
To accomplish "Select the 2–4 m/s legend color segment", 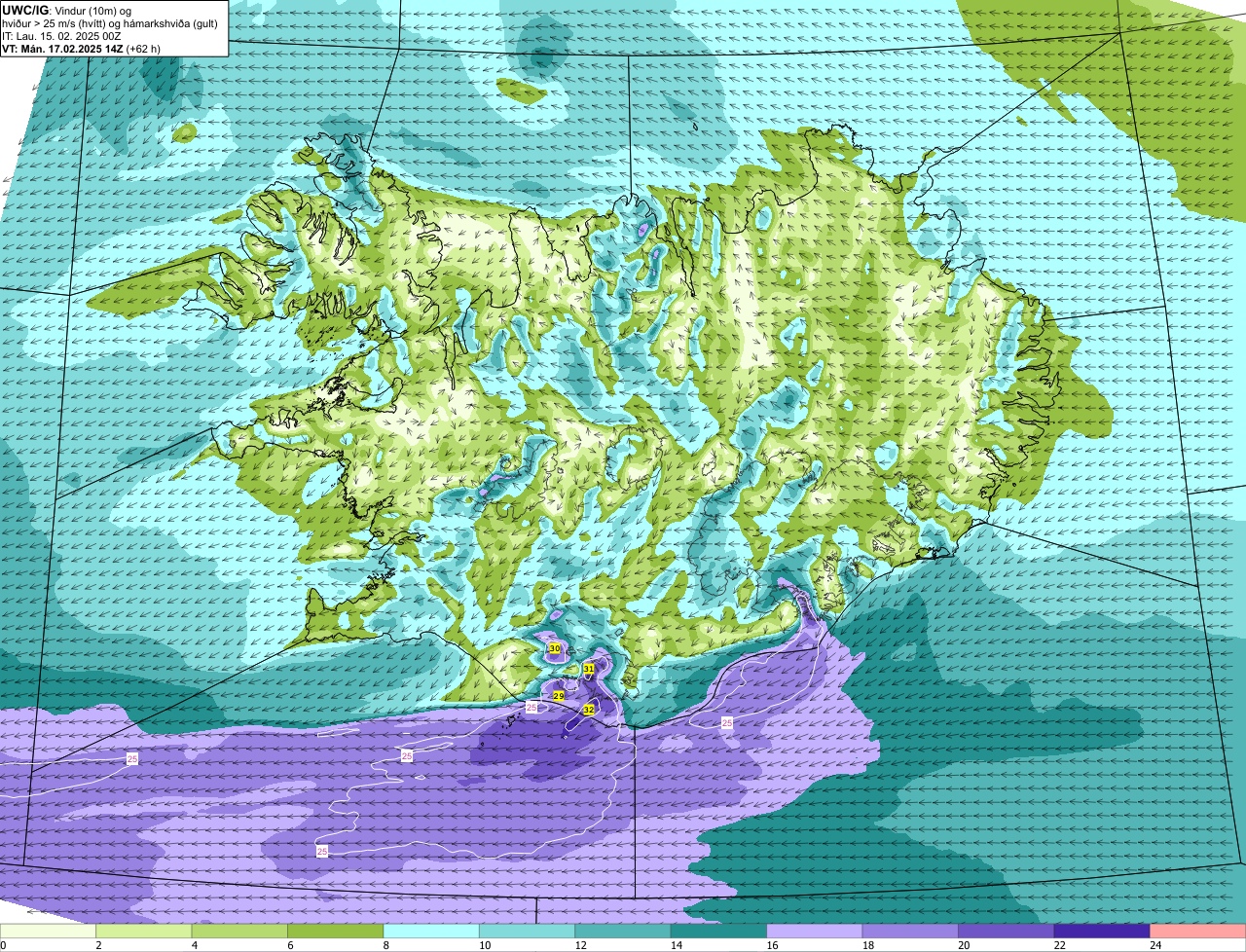I will [144, 932].
